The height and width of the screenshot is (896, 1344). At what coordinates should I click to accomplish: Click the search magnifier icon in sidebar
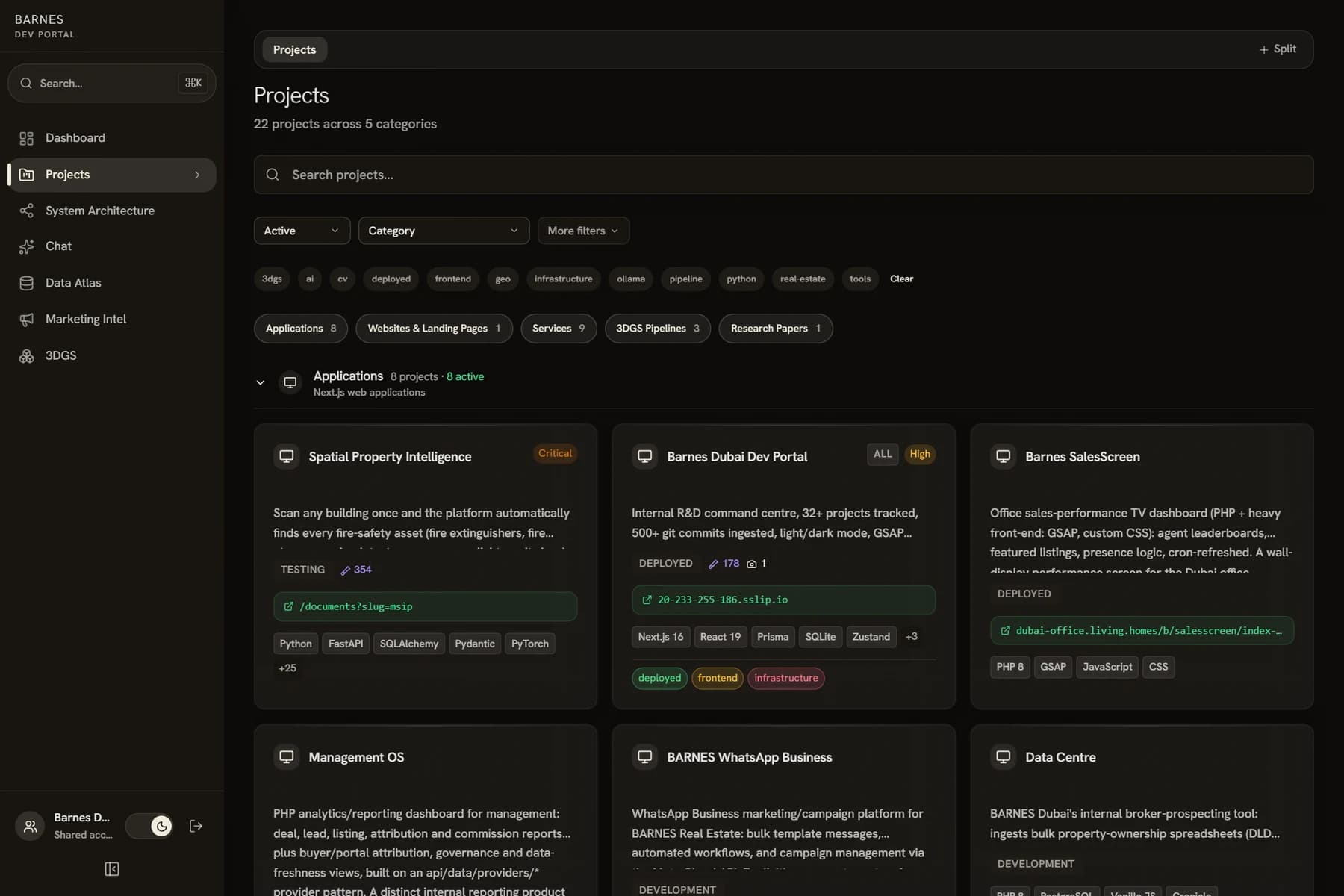point(26,83)
